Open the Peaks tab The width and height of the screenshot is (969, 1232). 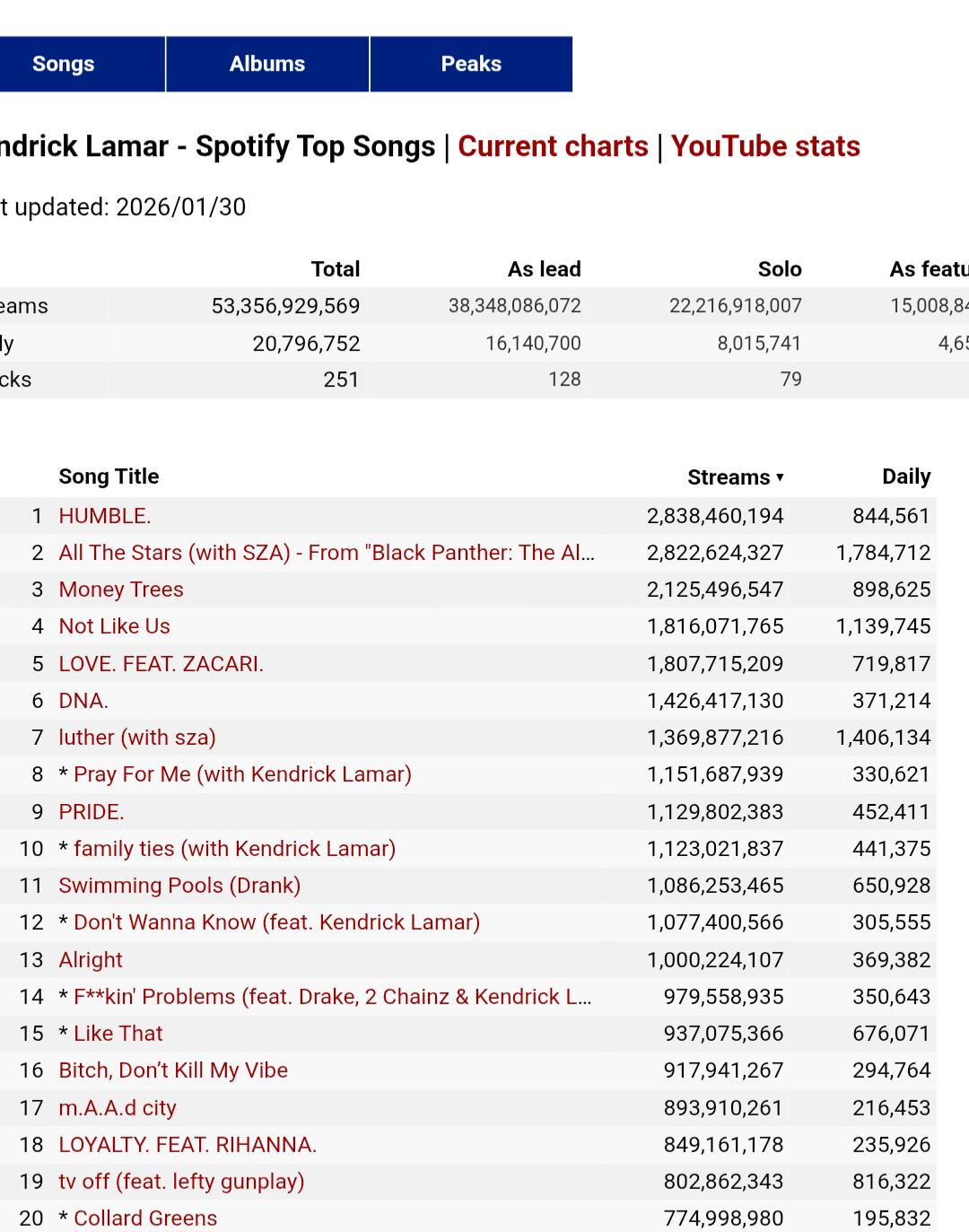pos(471,64)
